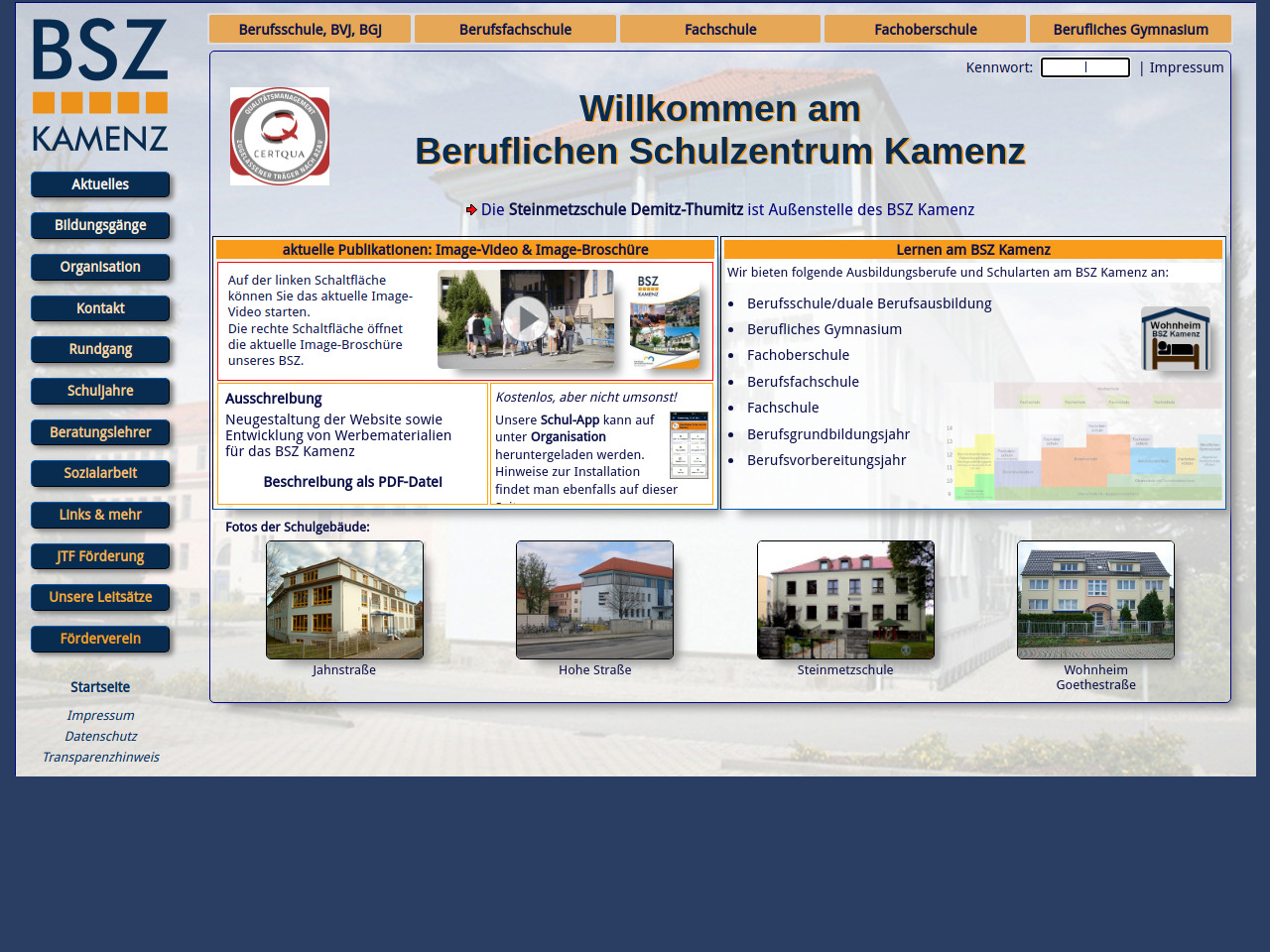This screenshot has height=952, width=1270.
Task: Open Beschreibung als PDF-Datei link
Action: pos(352,482)
